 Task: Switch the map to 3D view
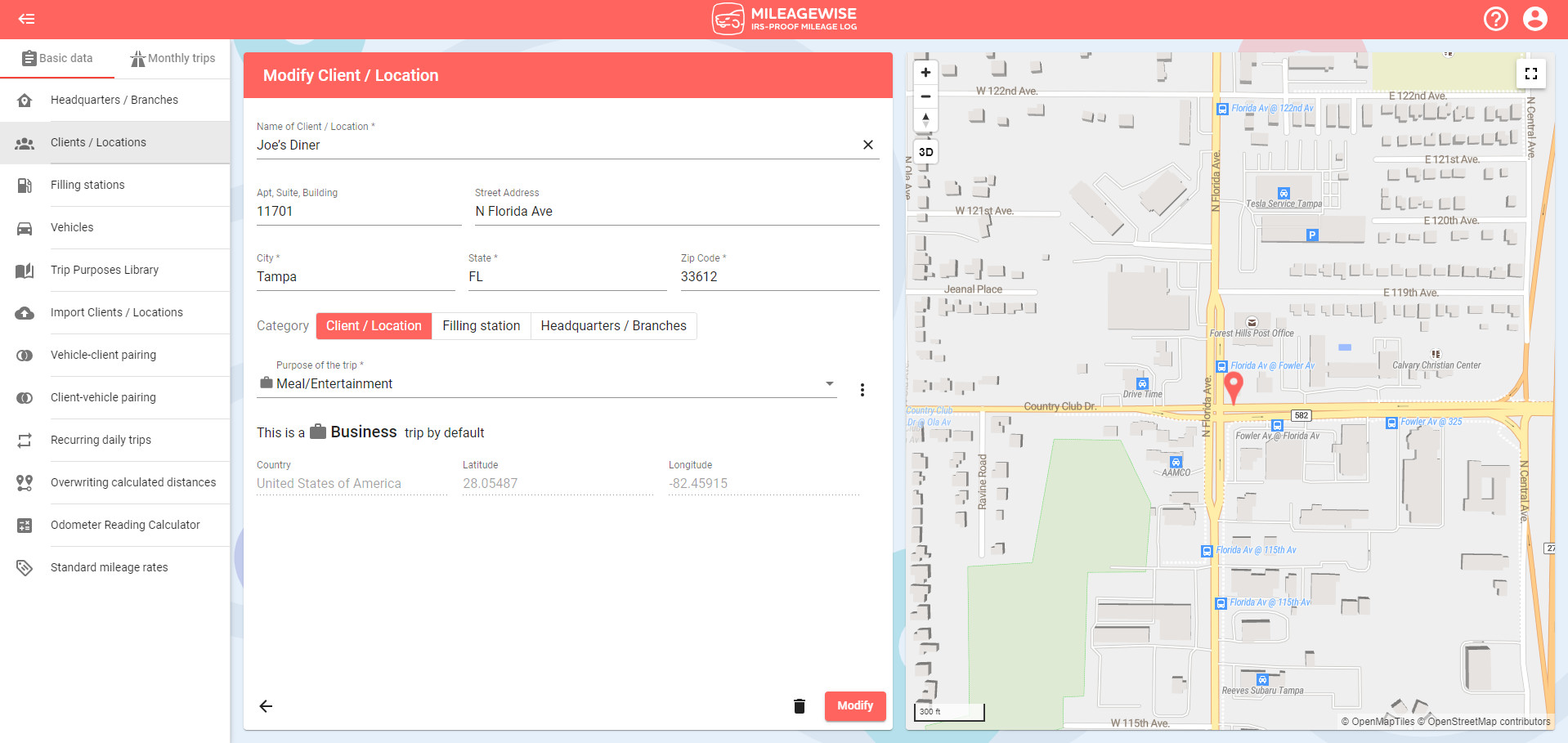coord(925,152)
